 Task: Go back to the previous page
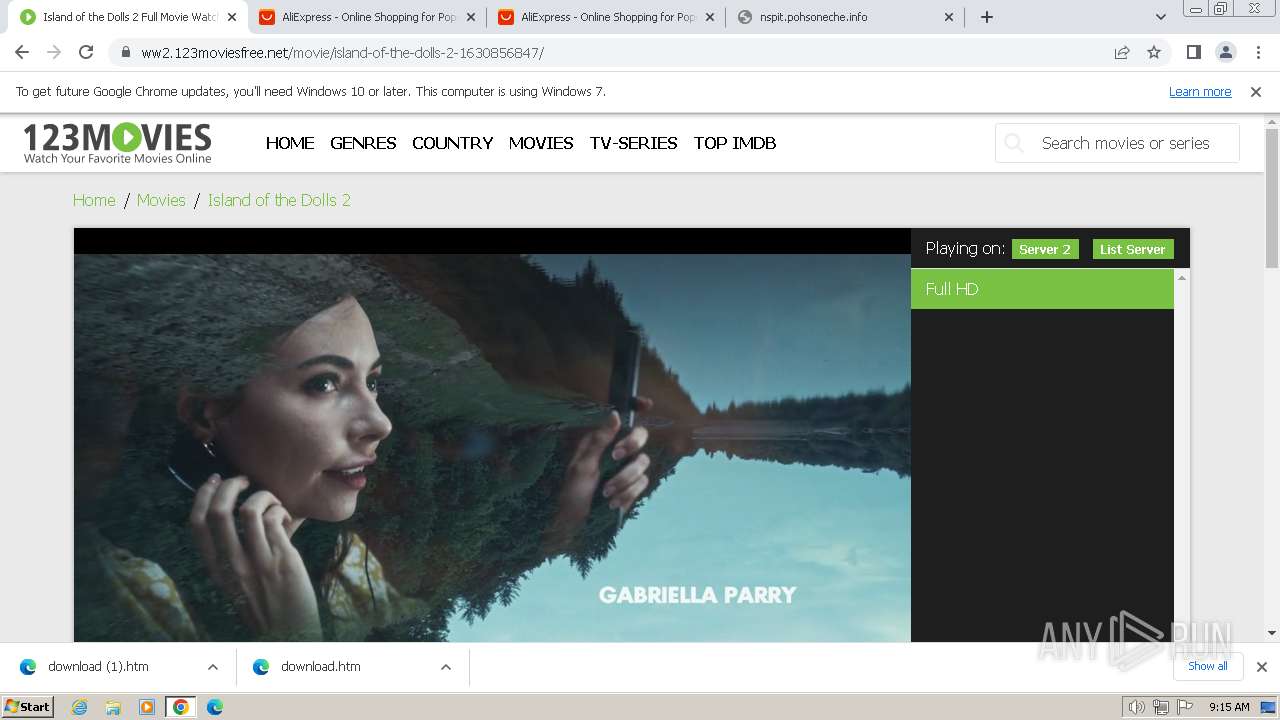(22, 53)
